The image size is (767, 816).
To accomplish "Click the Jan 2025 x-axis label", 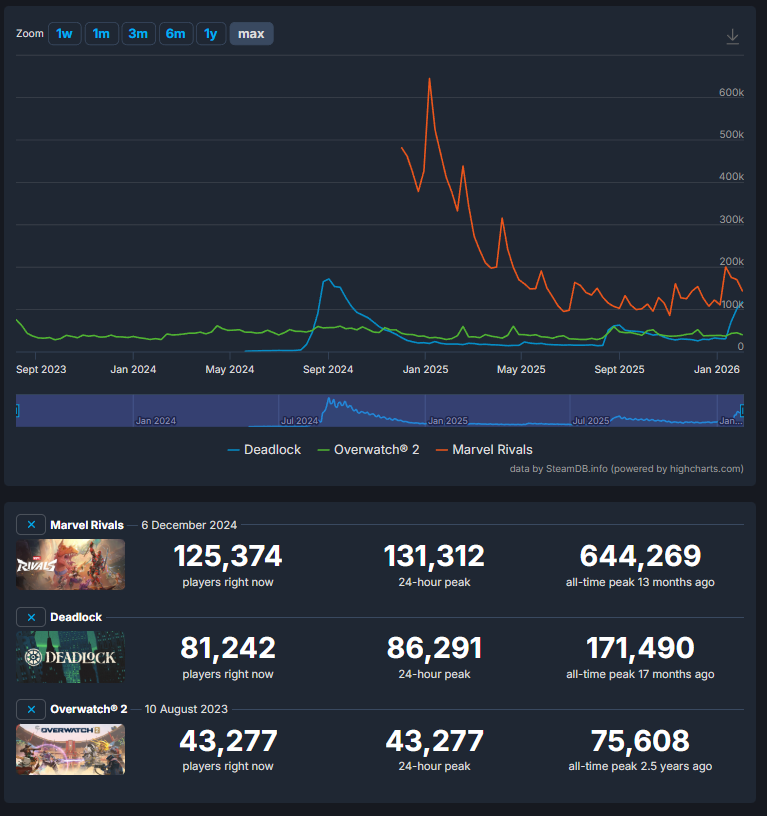I will point(425,369).
